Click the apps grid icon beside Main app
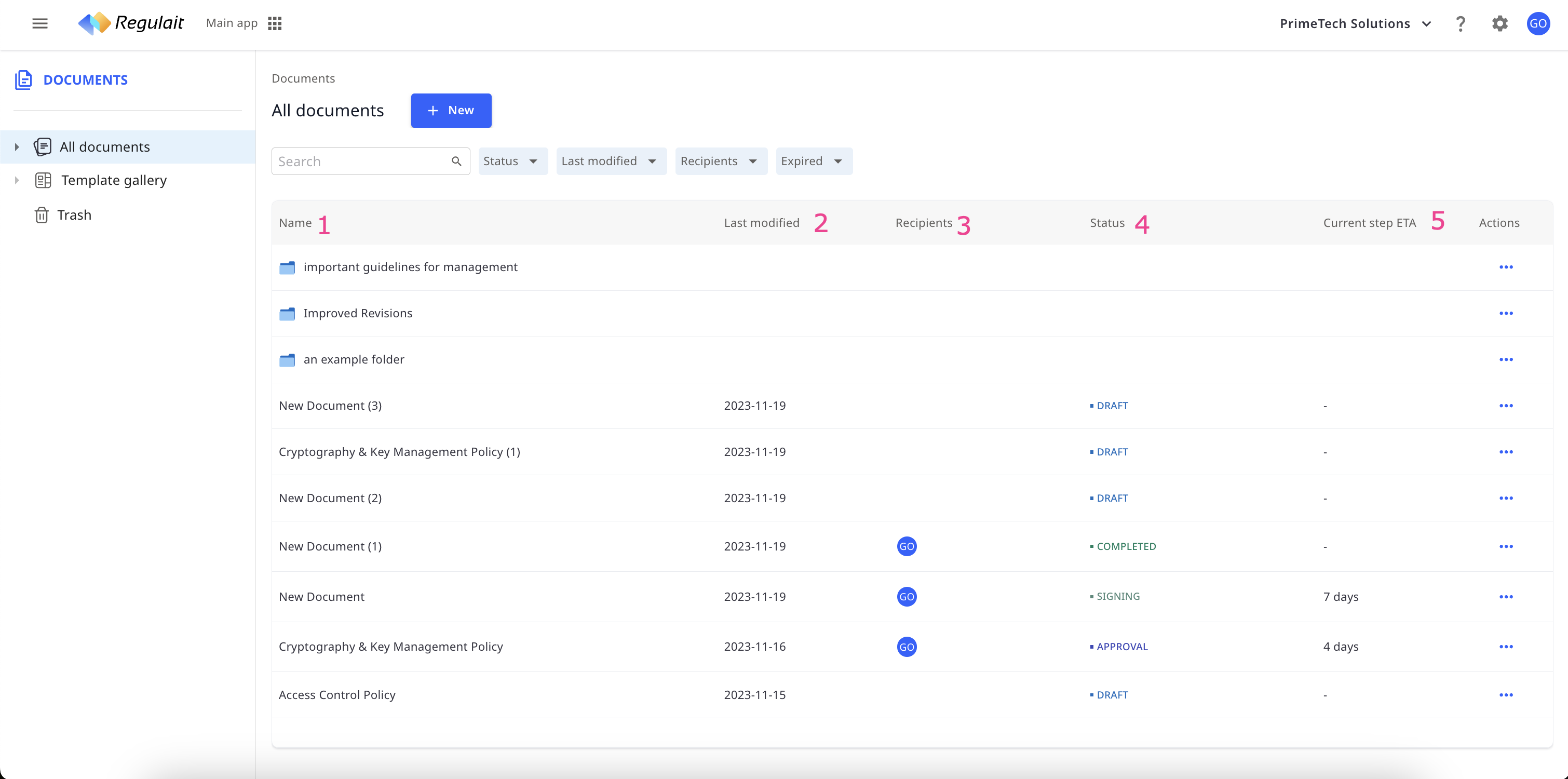The height and width of the screenshot is (779, 1568). click(275, 23)
